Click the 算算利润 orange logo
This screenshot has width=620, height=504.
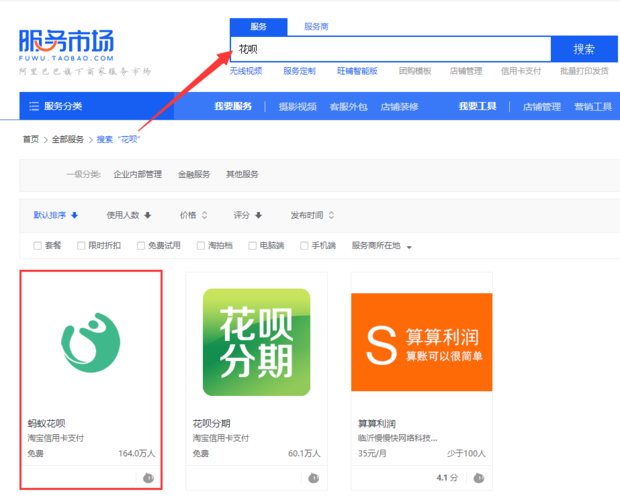pos(422,342)
